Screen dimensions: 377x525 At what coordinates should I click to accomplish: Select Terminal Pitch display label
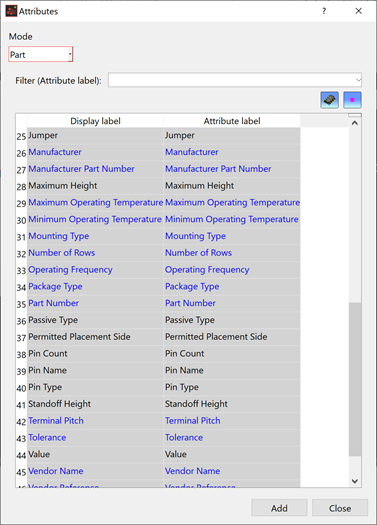click(95, 421)
